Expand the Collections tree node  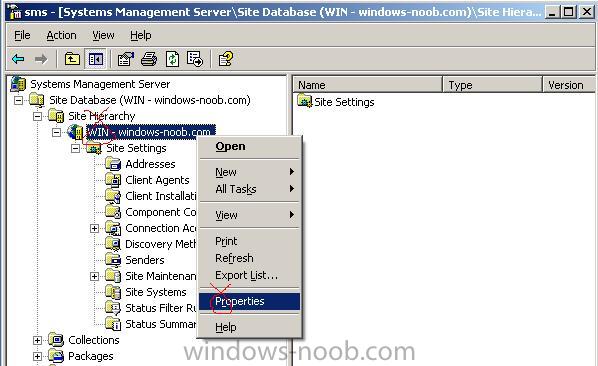pyautogui.click(x=37, y=340)
